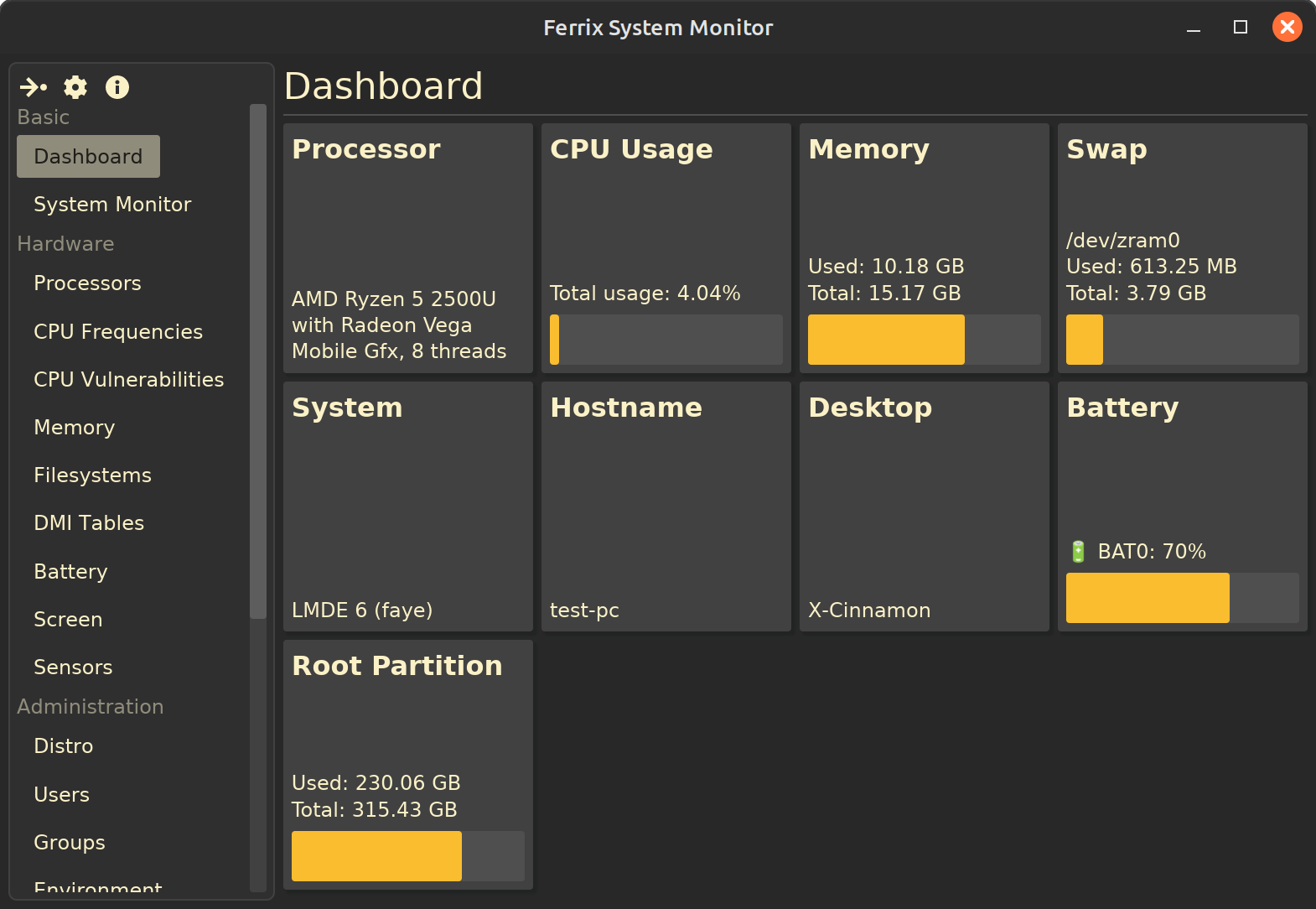The width and height of the screenshot is (1316, 909).
Task: Click the green battery icon beside BAT0
Action: click(x=1078, y=552)
